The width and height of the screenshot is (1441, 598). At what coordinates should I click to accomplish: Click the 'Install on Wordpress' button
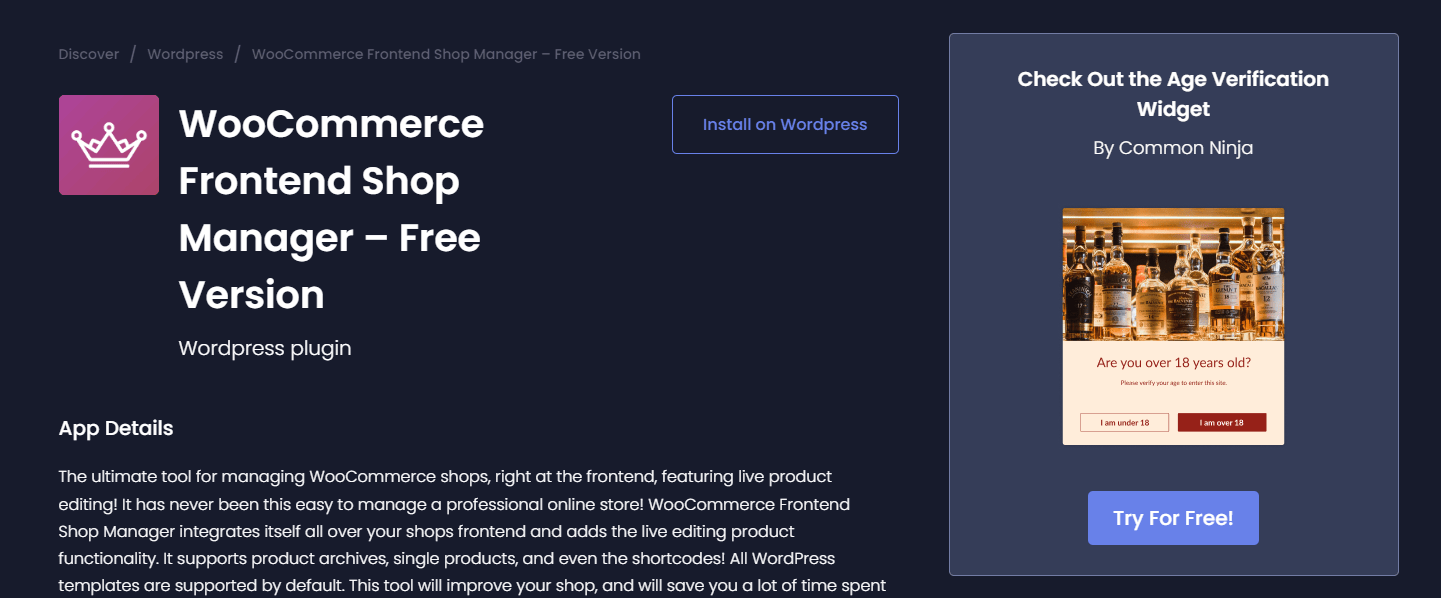coord(784,124)
